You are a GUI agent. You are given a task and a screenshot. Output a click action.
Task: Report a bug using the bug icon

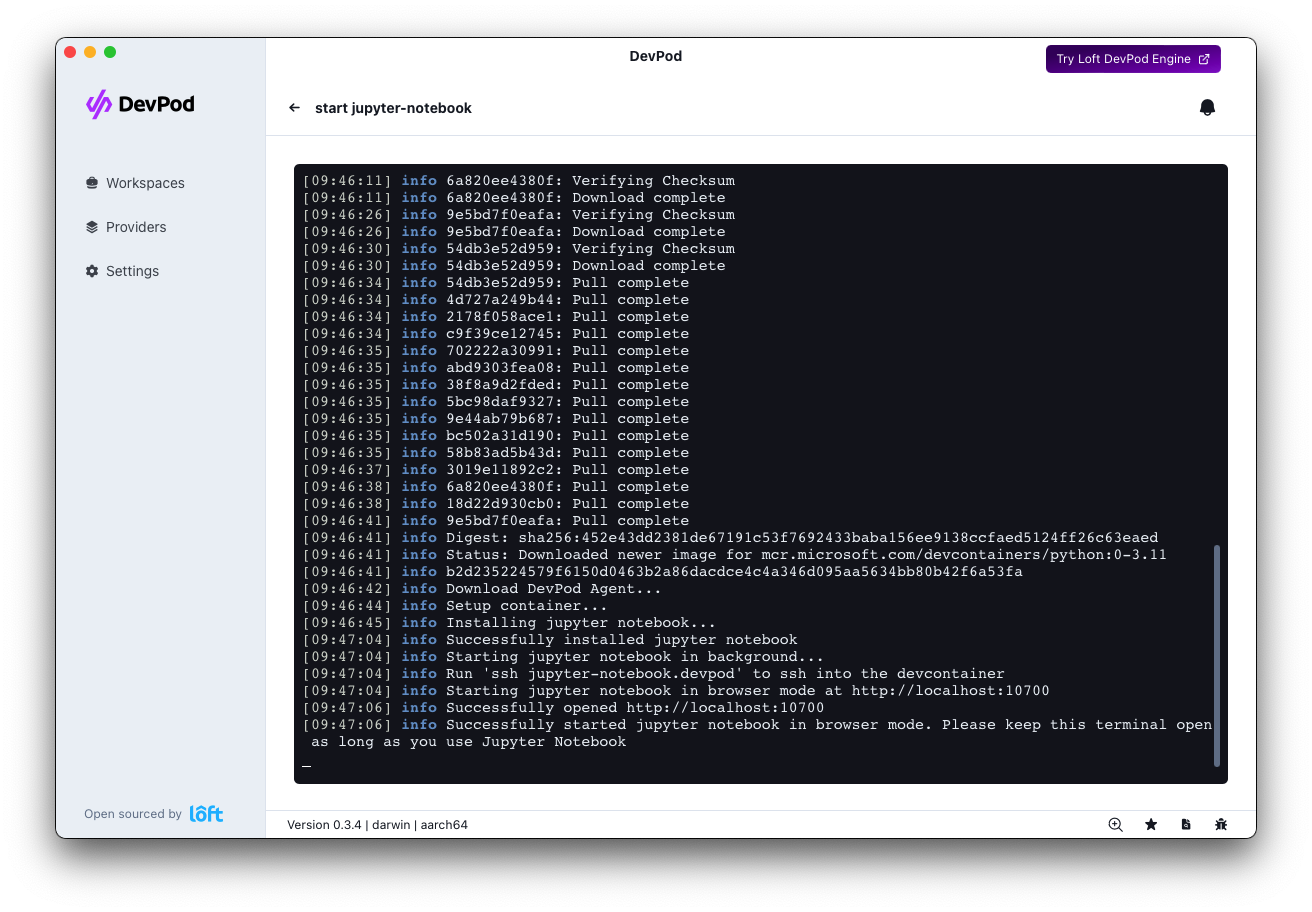pyautogui.click(x=1221, y=824)
